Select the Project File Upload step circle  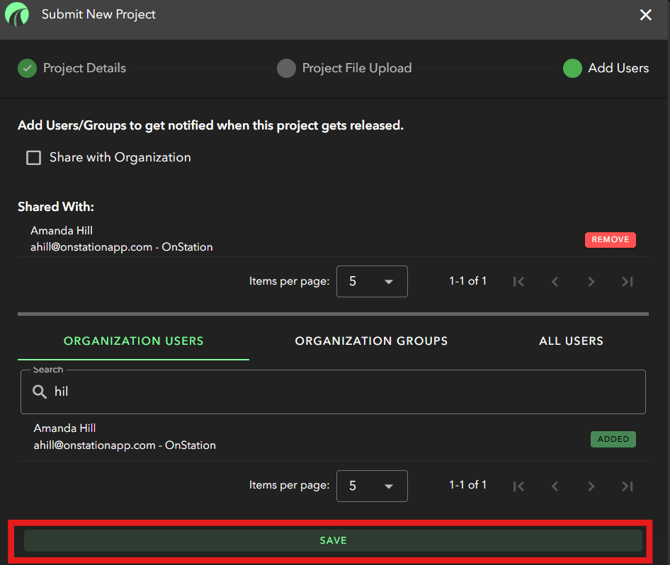286,68
